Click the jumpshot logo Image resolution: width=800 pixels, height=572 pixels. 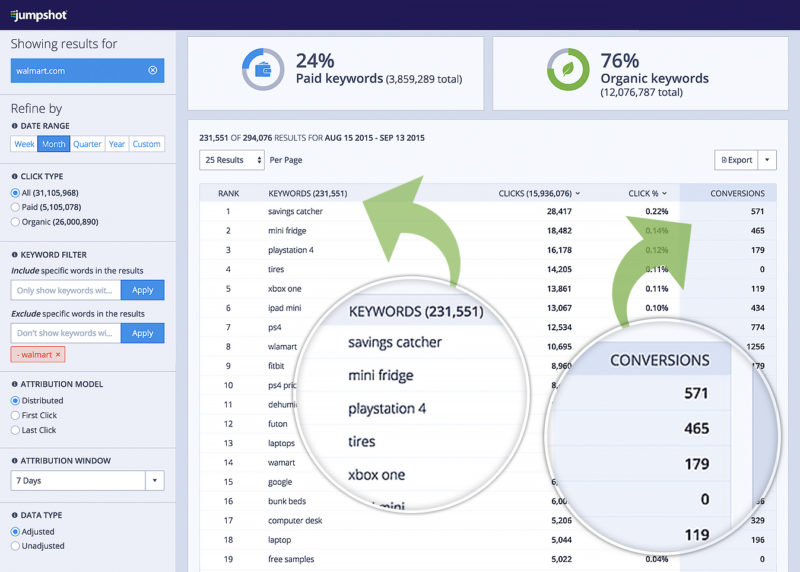pos(39,15)
